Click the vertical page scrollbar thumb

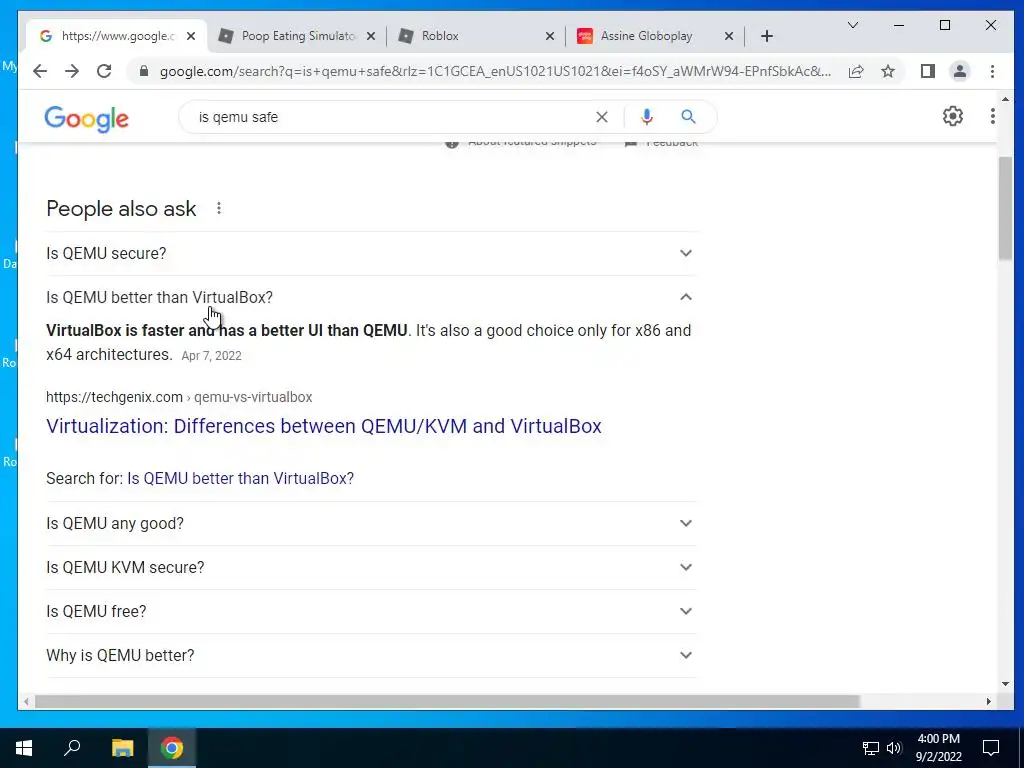coord(1005,209)
